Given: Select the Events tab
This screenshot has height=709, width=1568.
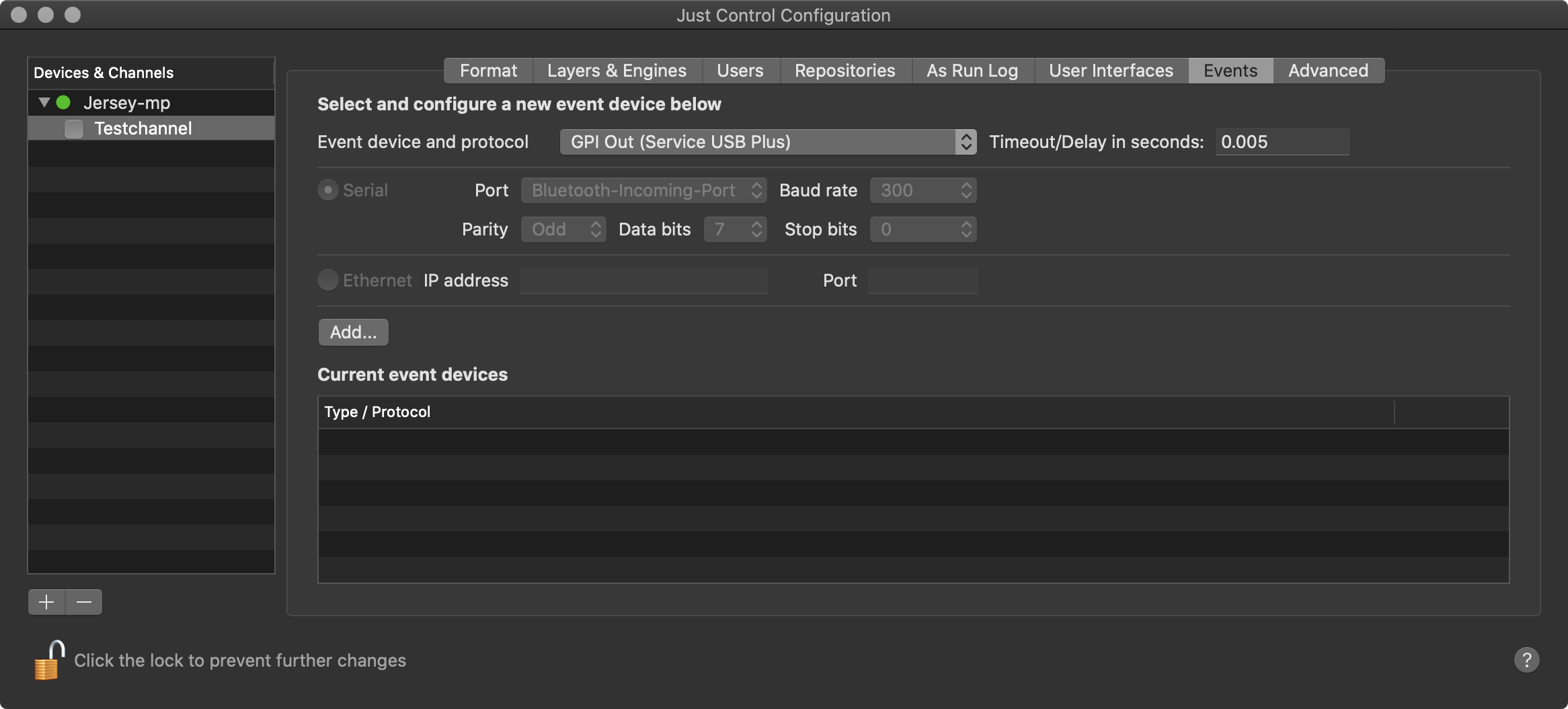Looking at the screenshot, I should point(1230,71).
